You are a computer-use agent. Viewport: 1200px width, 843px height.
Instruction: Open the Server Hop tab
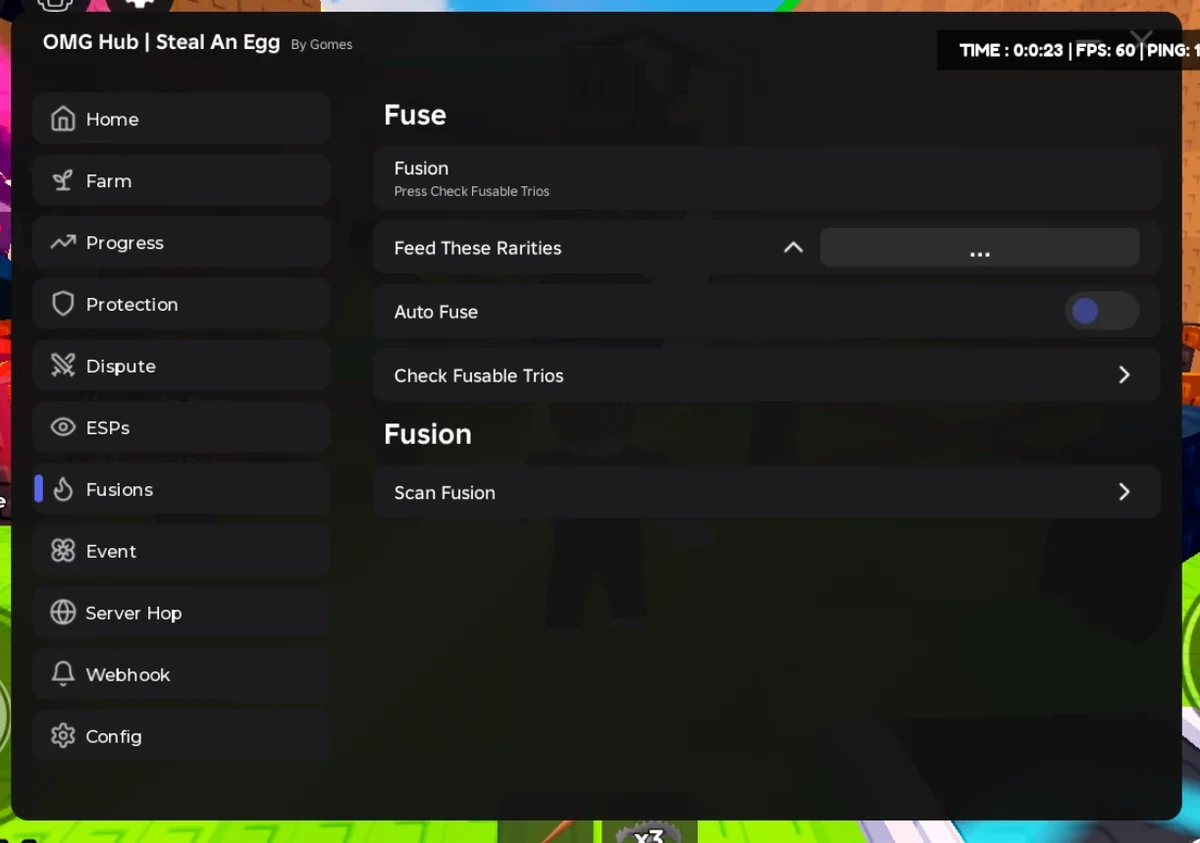[181, 613]
